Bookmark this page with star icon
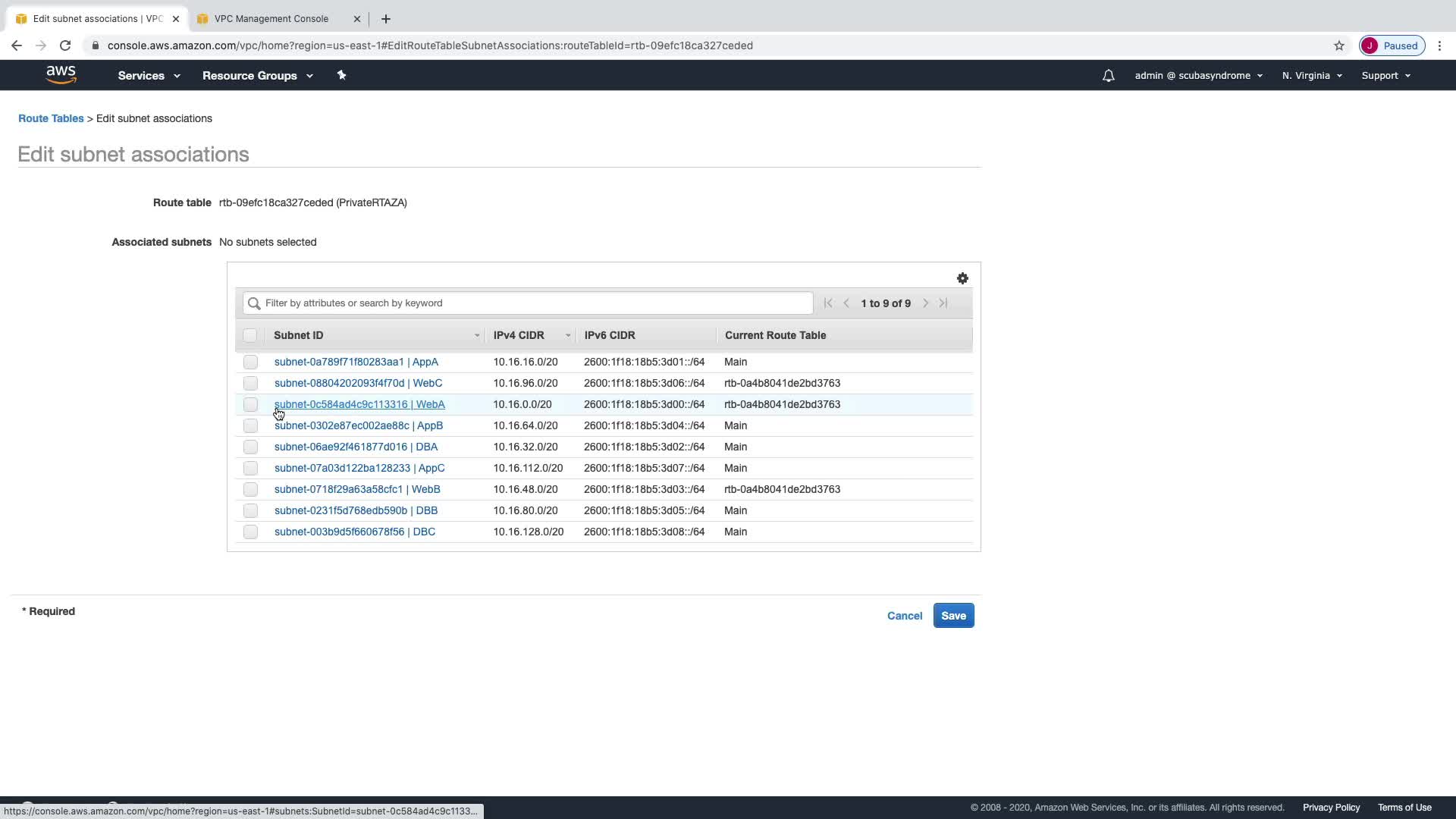The image size is (1456, 819). tap(1339, 45)
